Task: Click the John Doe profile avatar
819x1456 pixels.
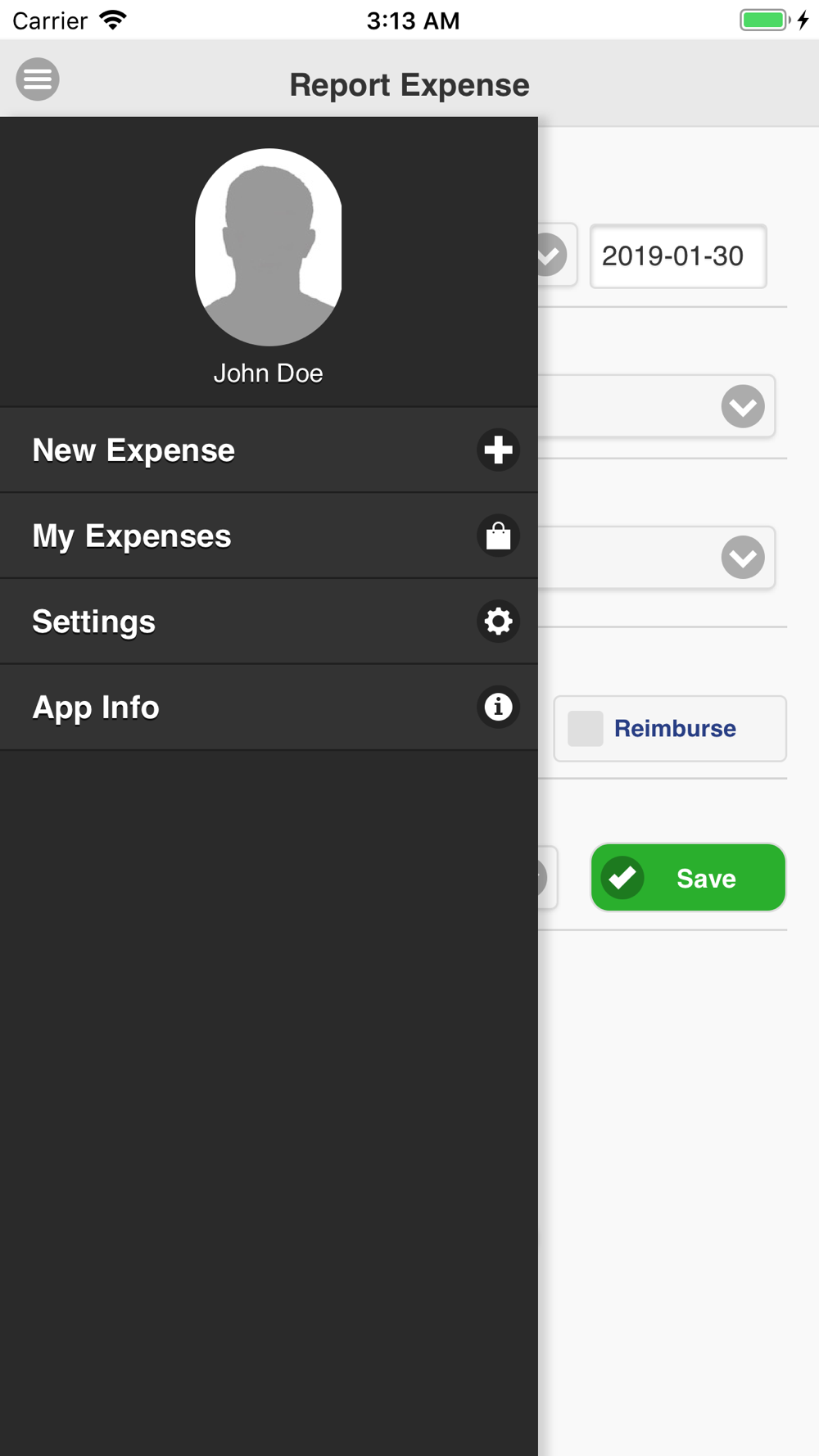Action: tap(269, 246)
